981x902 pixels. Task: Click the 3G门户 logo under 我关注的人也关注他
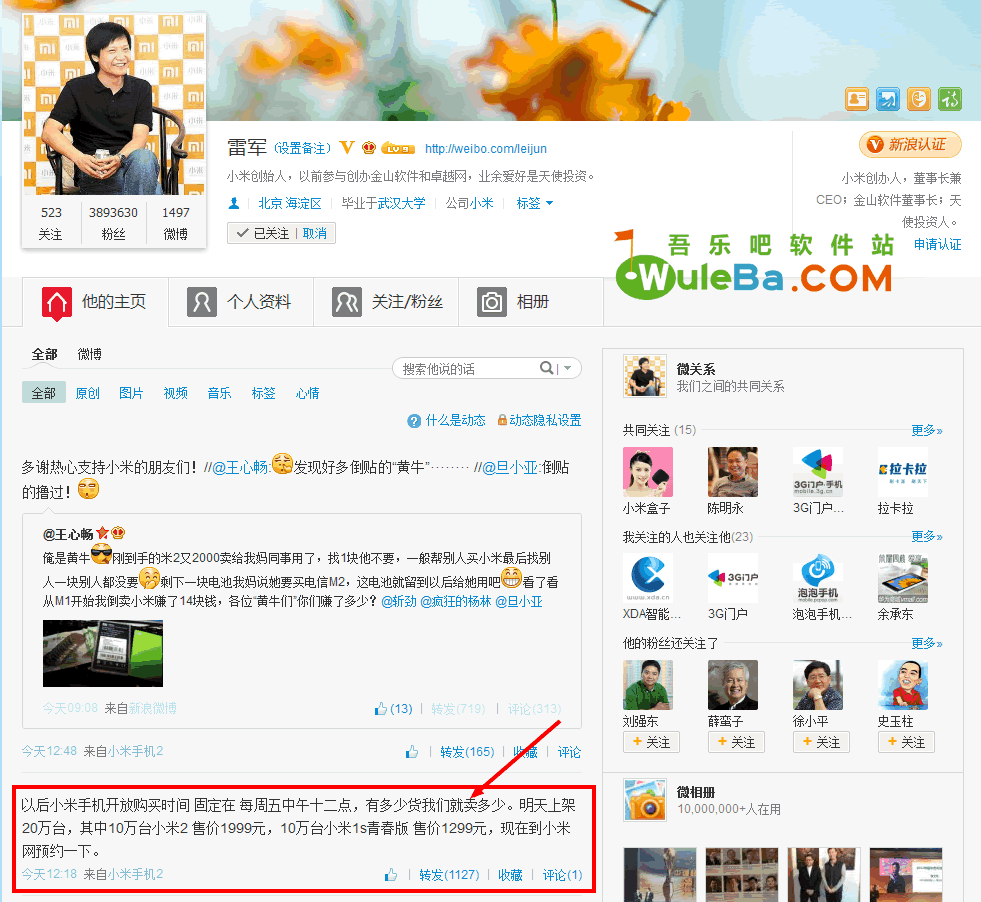pos(733,578)
